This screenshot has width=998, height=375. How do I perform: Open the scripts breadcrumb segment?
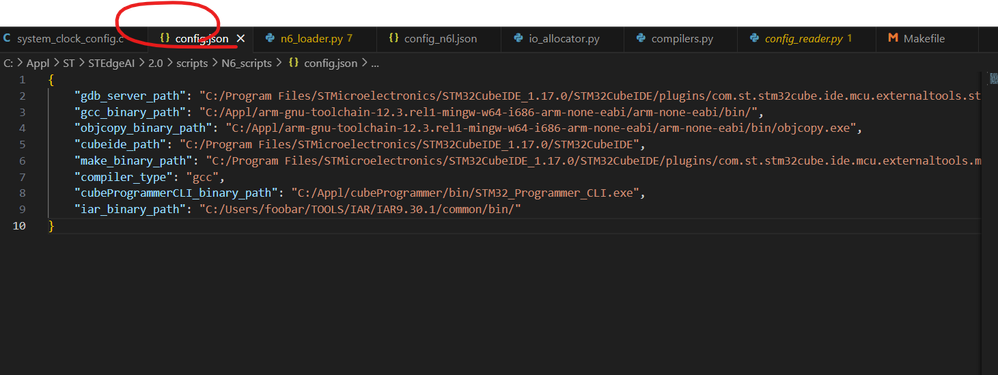pyautogui.click(x=193, y=63)
